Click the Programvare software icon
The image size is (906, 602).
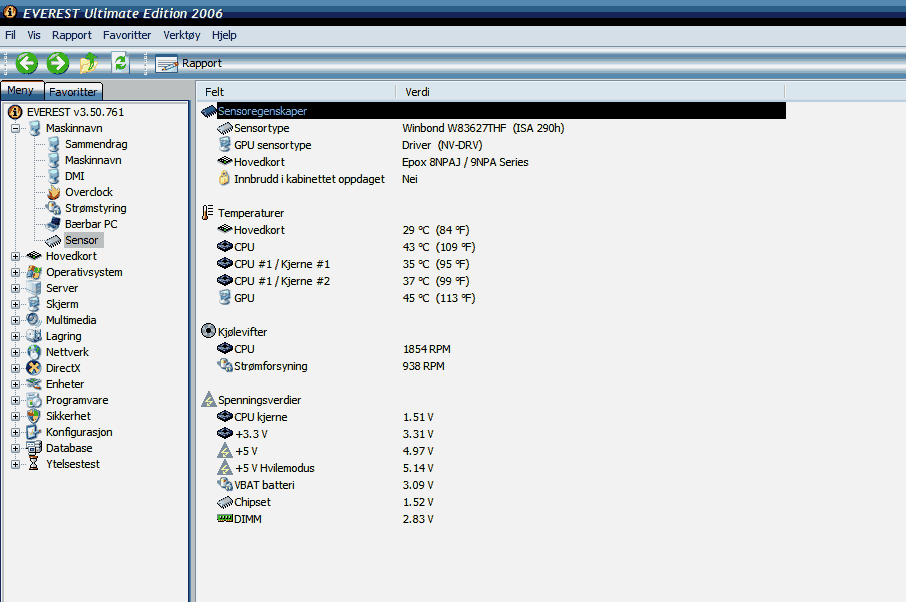34,400
